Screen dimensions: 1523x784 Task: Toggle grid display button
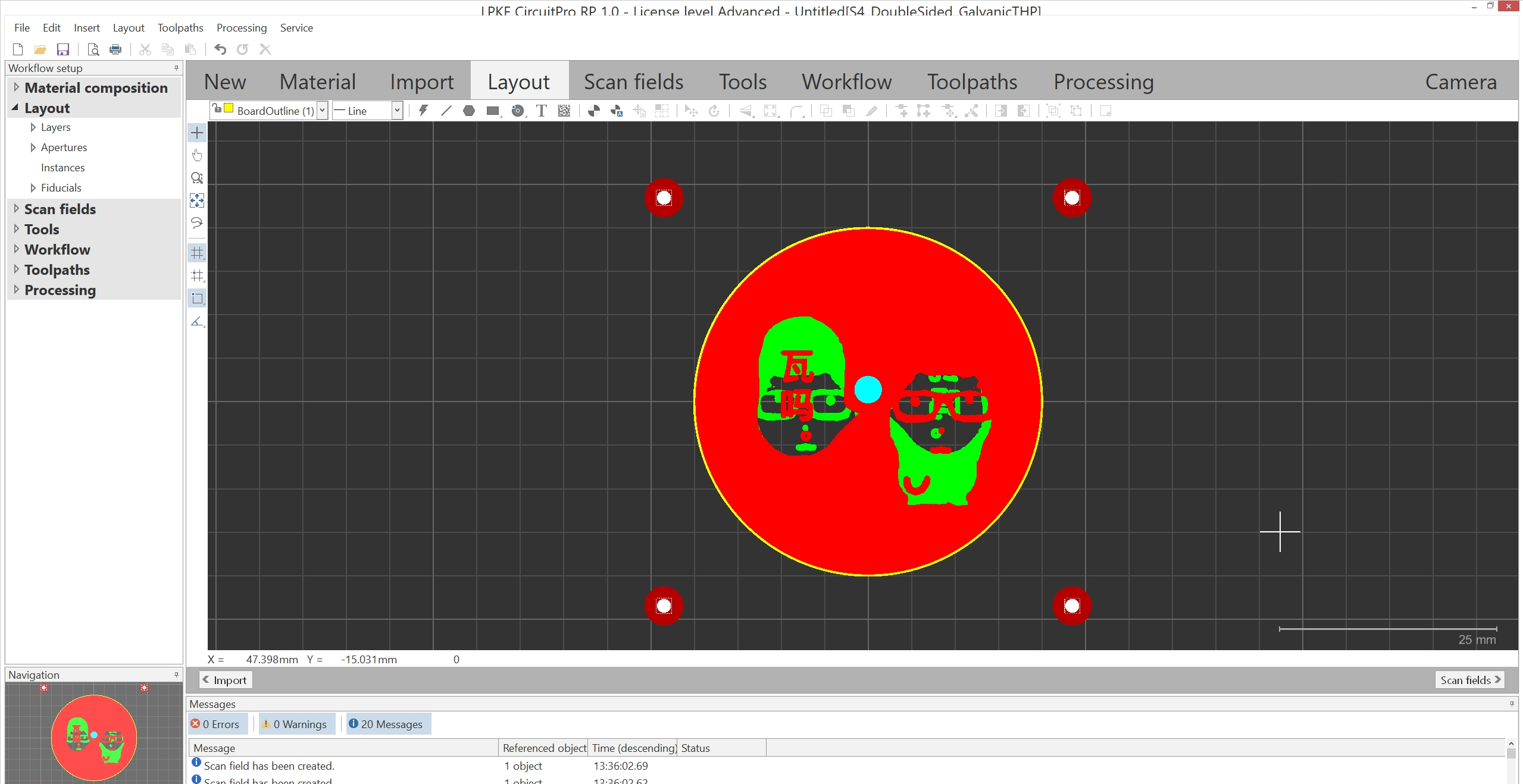pos(197,253)
